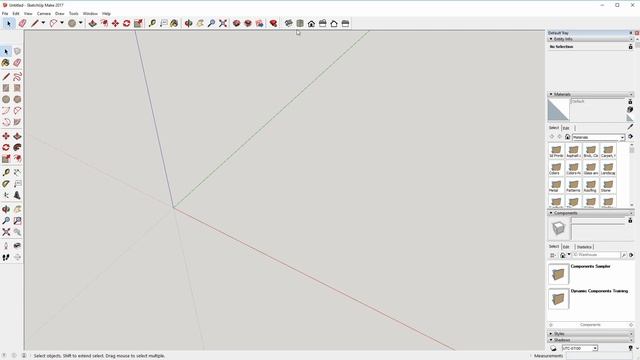The height and width of the screenshot is (360, 640).
Task: Choose the Protractor tool
Action: pos(6,184)
